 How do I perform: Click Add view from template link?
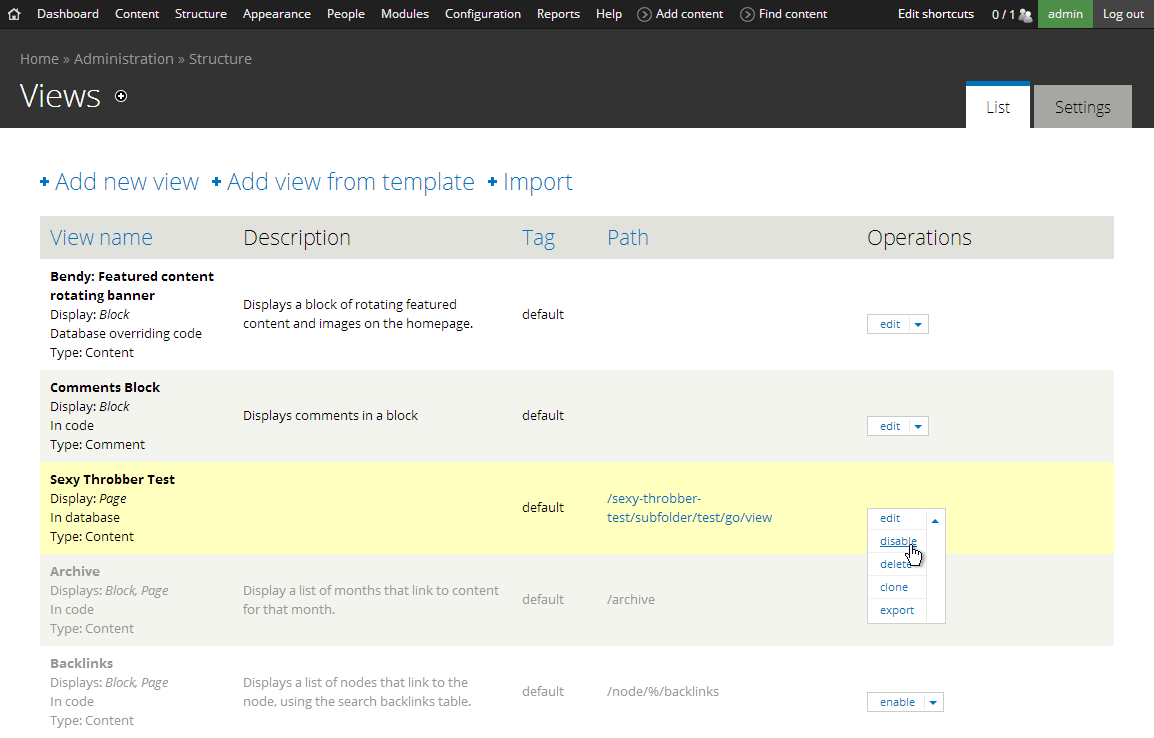(350, 182)
